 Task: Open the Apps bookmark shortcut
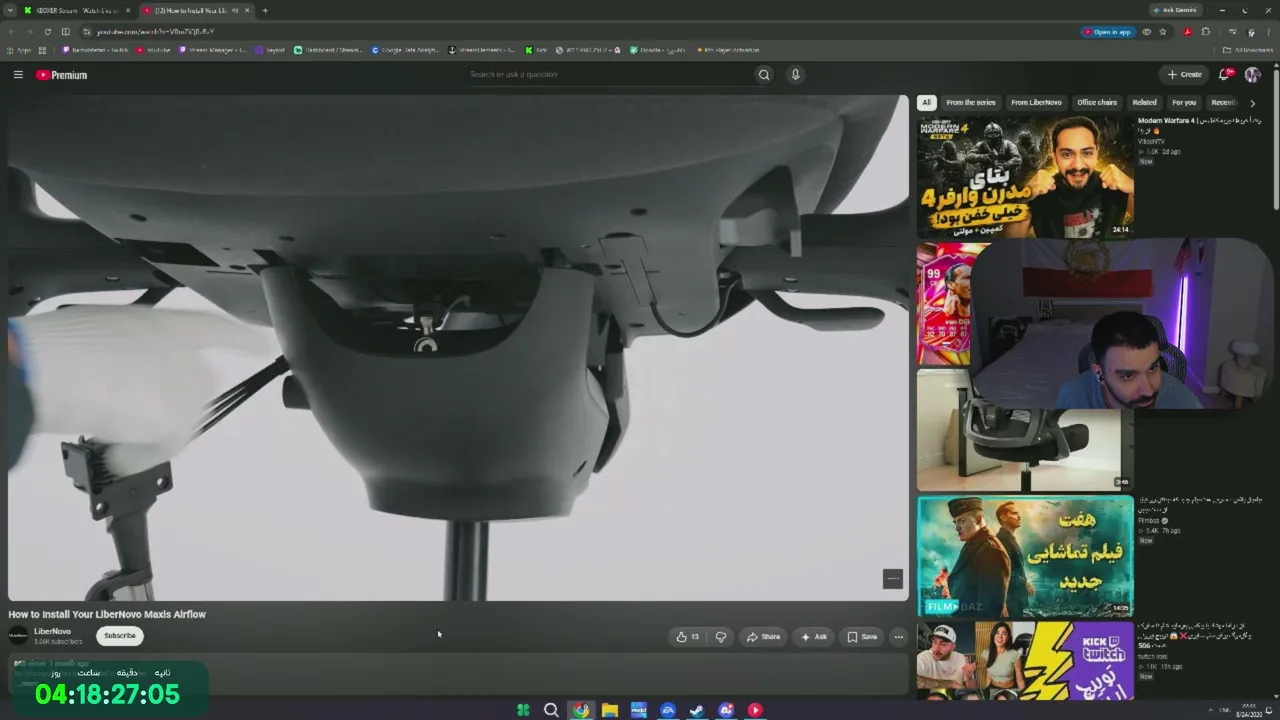pos(19,50)
